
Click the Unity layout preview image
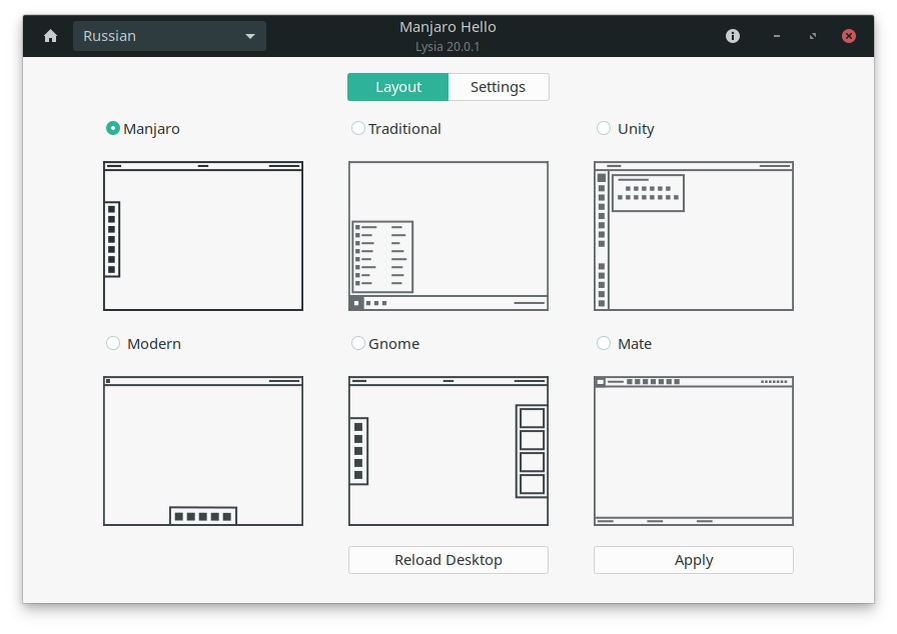tap(694, 236)
